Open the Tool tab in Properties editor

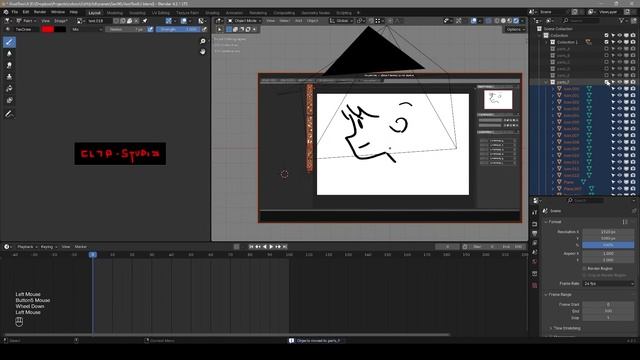coord(535,213)
